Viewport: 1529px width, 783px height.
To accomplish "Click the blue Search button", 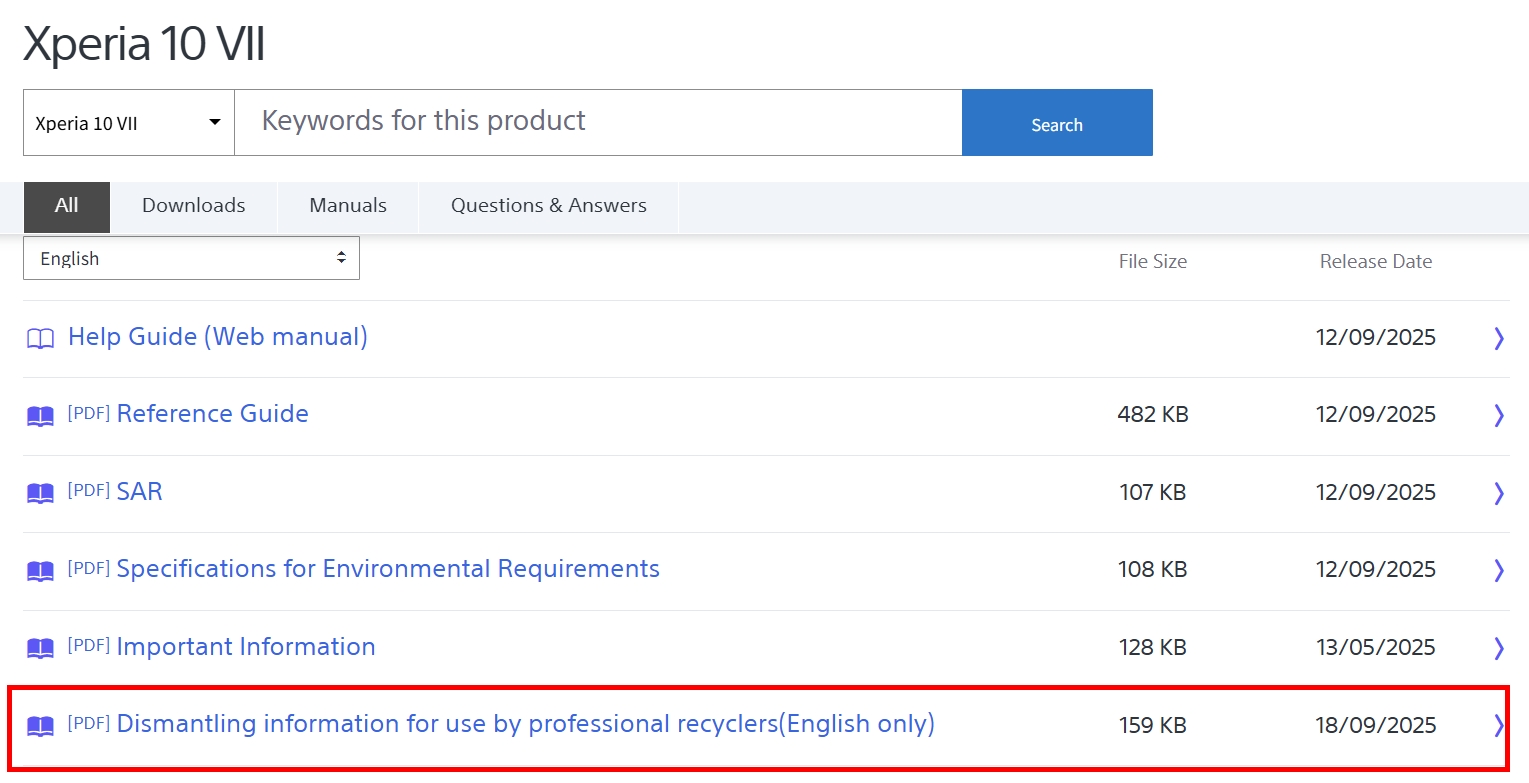I will pos(1057,123).
